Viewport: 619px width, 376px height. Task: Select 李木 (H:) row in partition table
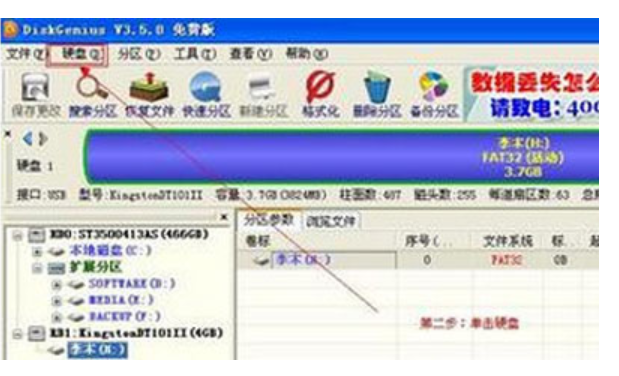418,260
